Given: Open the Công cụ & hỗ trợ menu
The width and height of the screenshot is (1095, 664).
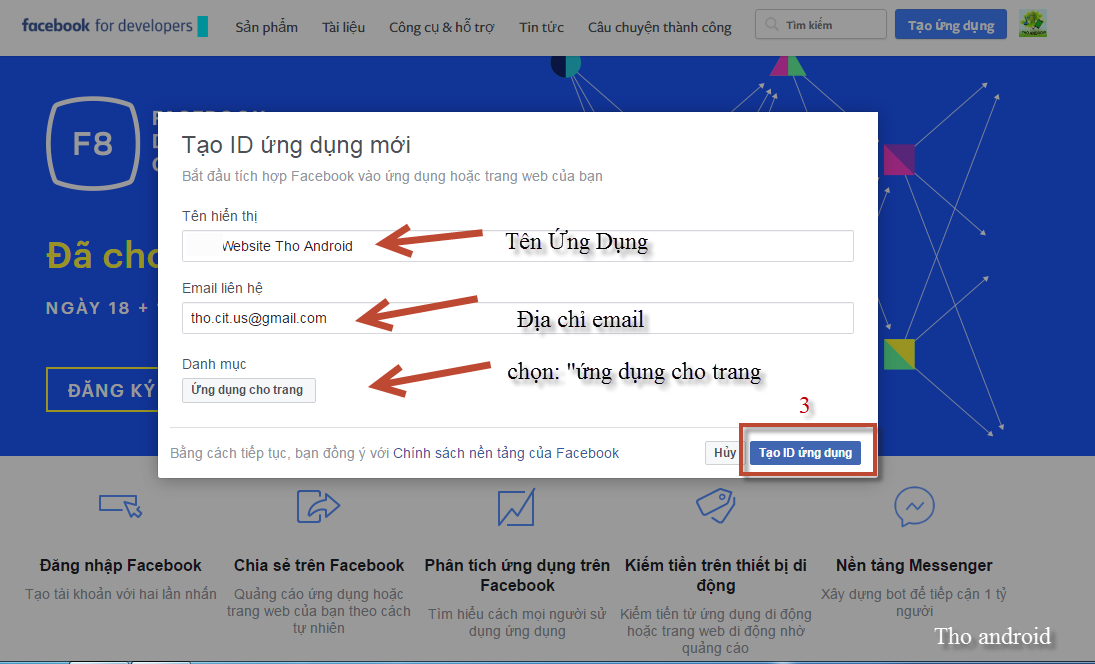Looking at the screenshot, I should (x=441, y=27).
